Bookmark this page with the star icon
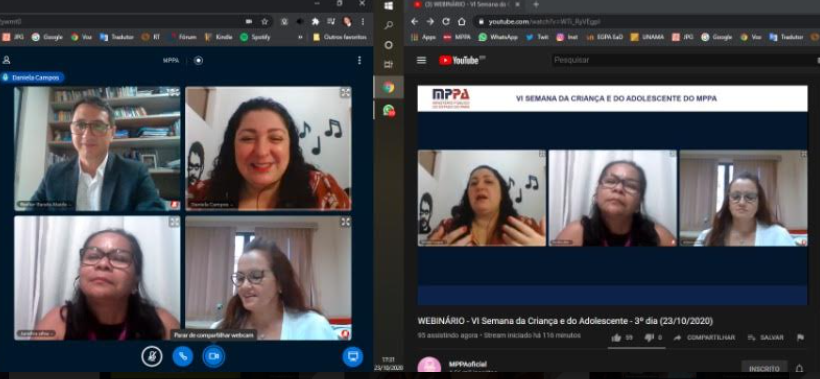Image resolution: width=820 pixels, height=379 pixels. 265,22
